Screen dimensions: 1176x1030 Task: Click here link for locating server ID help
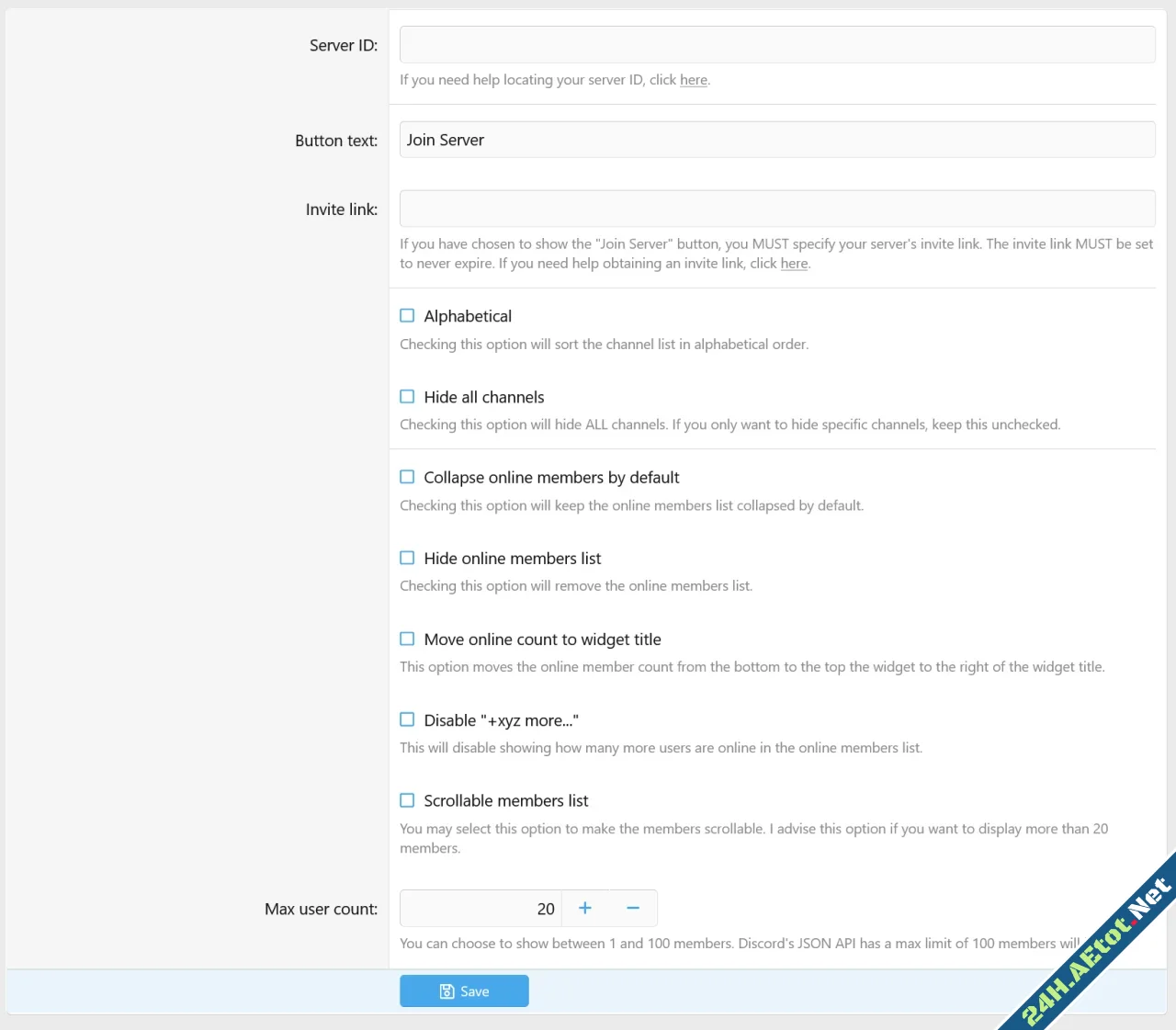[x=694, y=80]
